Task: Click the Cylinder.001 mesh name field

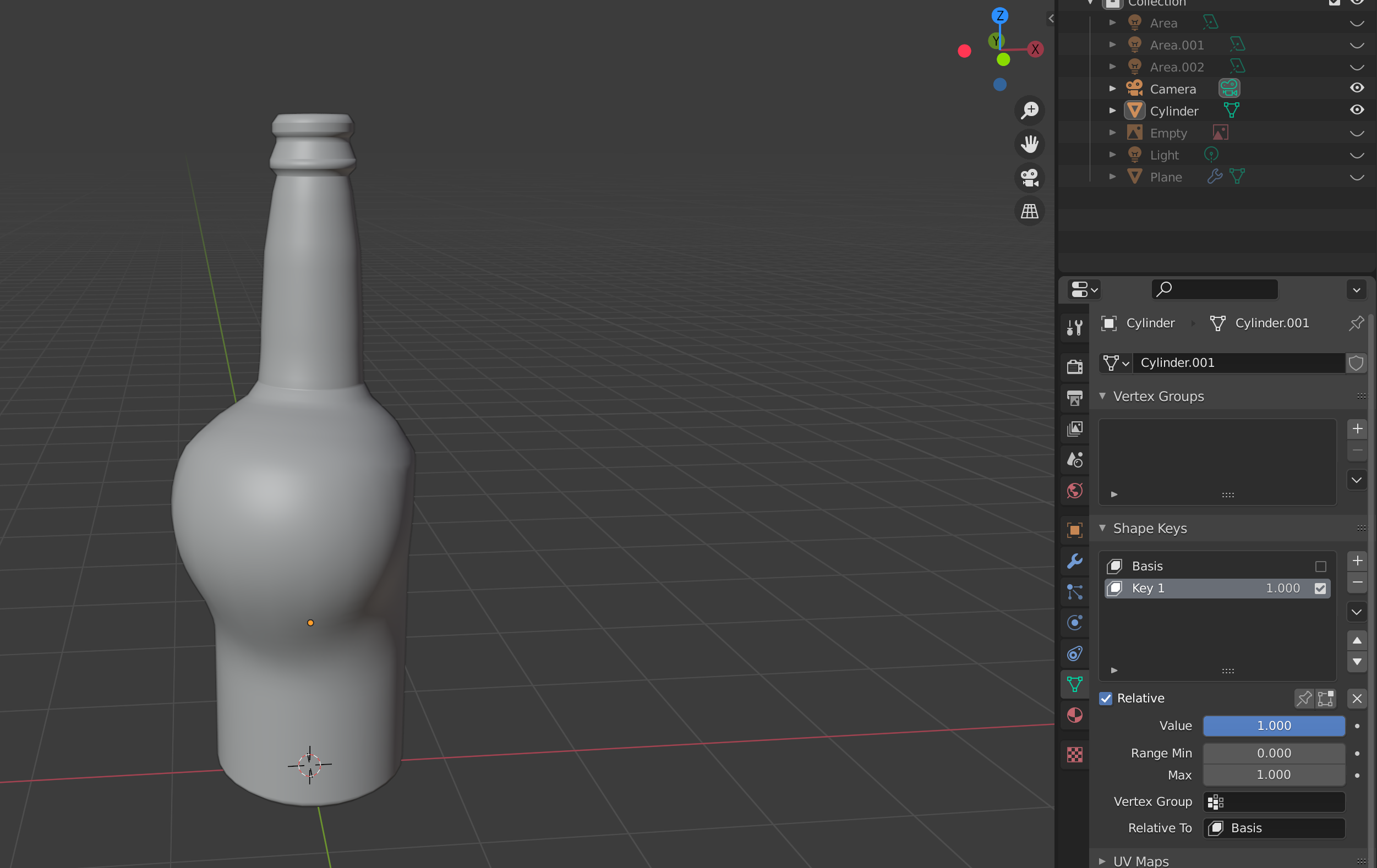Action: [x=1239, y=363]
